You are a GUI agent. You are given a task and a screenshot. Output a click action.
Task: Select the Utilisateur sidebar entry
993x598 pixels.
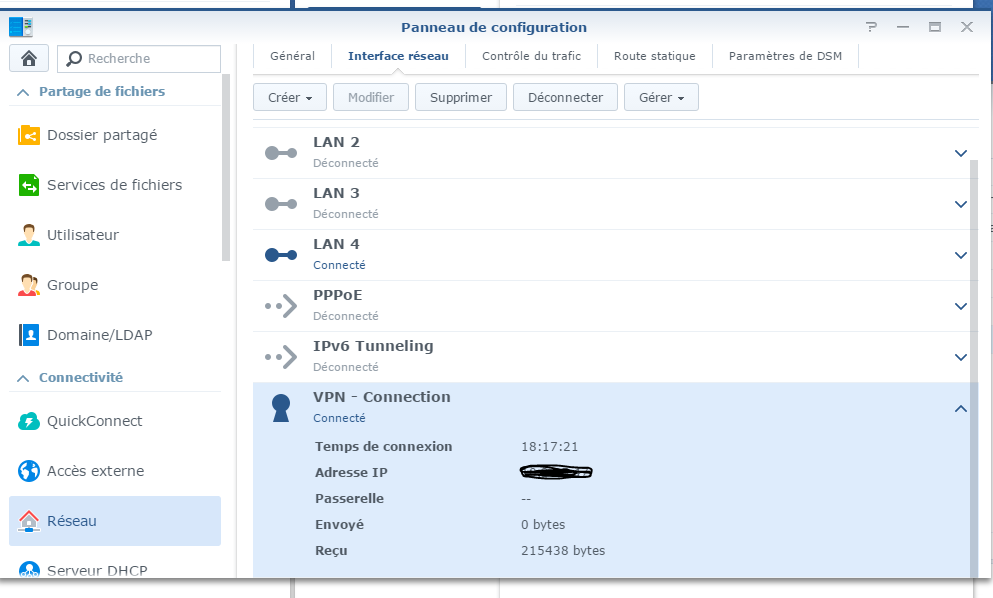(x=115, y=235)
